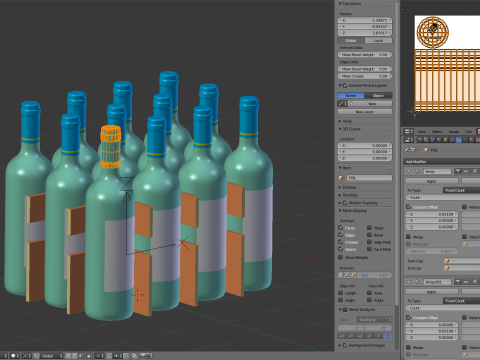Open Fit Type dropdown of Array modifier
The height and width of the screenshot is (360, 480).
[x=461, y=190]
